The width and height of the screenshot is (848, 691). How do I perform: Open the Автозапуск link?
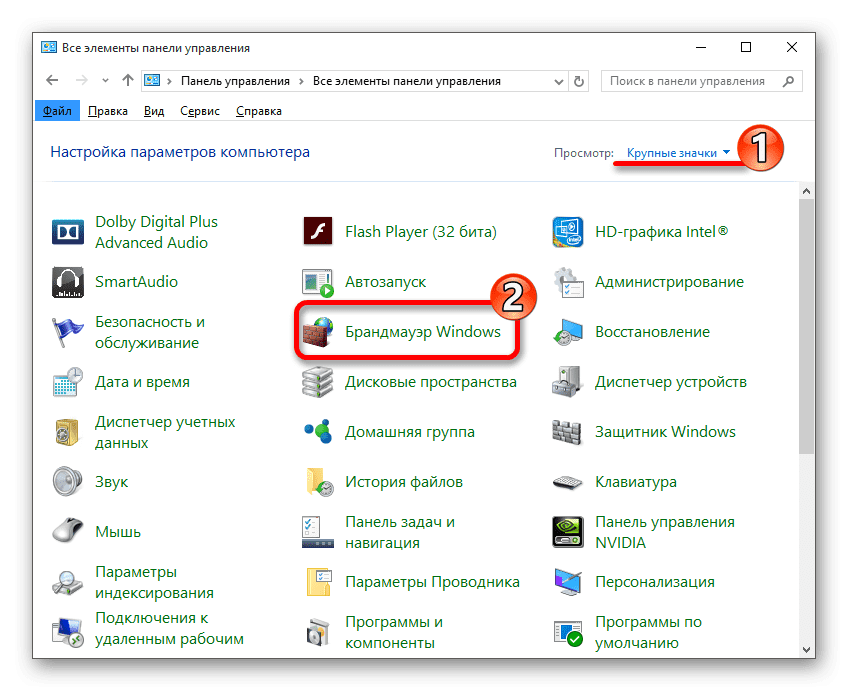386,282
